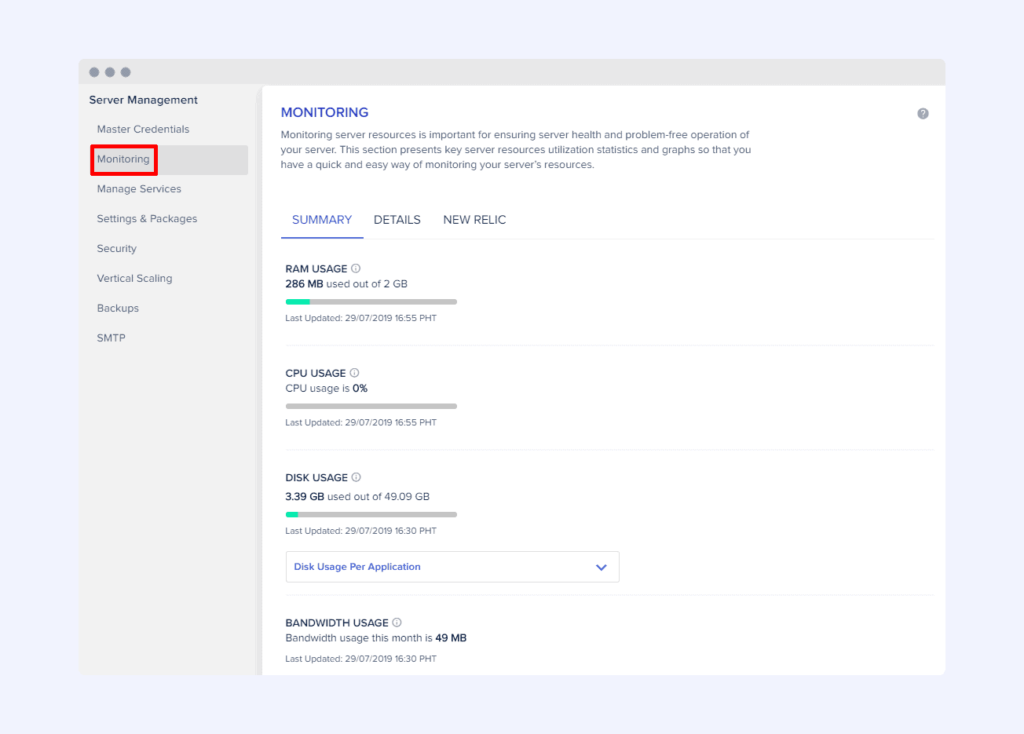
Task: Click the CPU usage Last Updated timestamp
Action: point(360,423)
